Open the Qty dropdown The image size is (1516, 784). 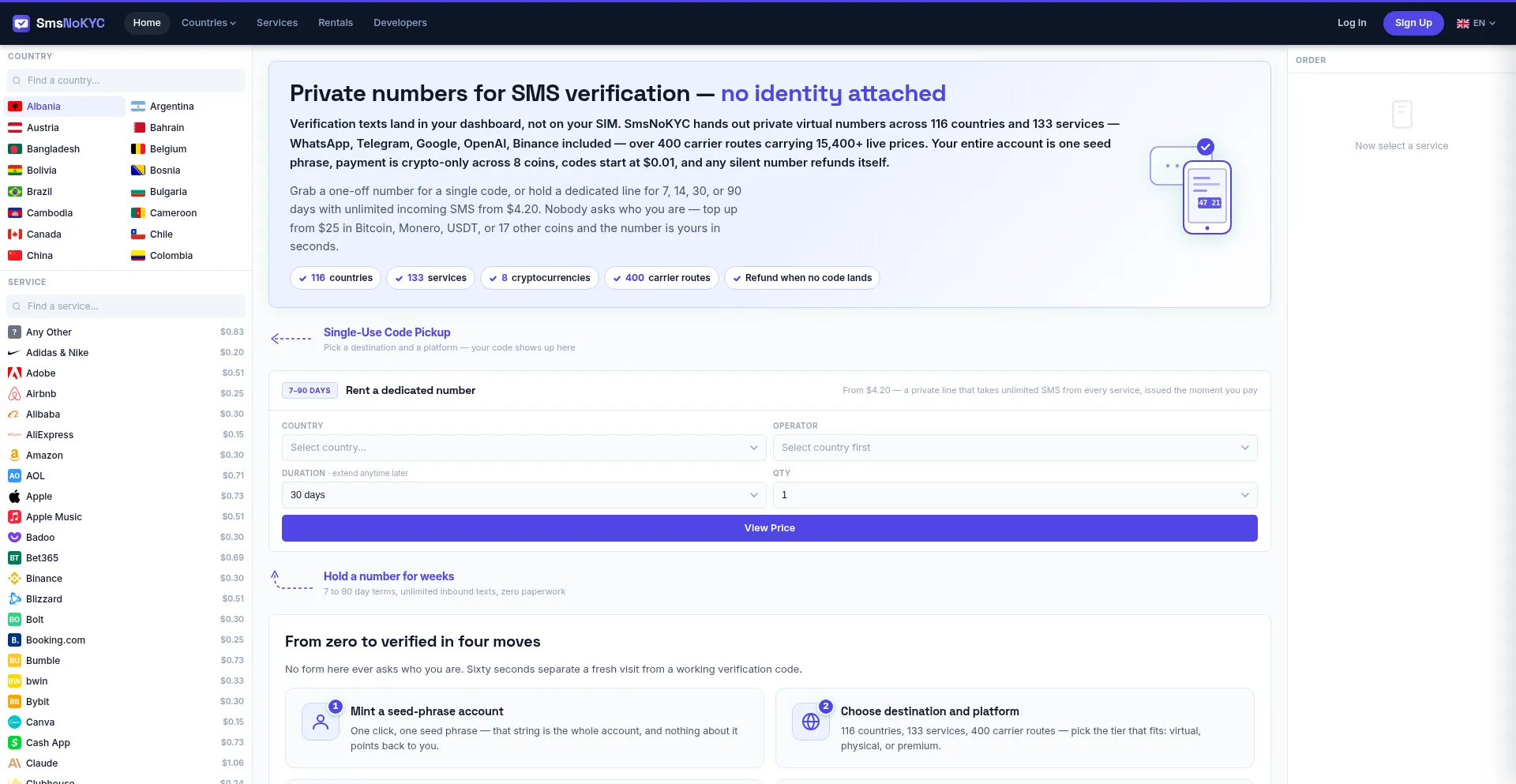click(1015, 495)
